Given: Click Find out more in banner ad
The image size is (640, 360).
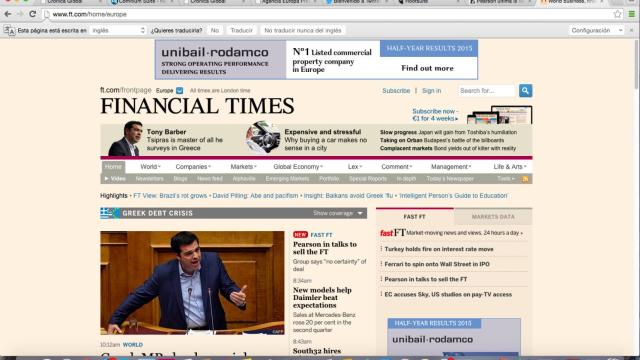Looking at the screenshot, I should click(x=427, y=68).
